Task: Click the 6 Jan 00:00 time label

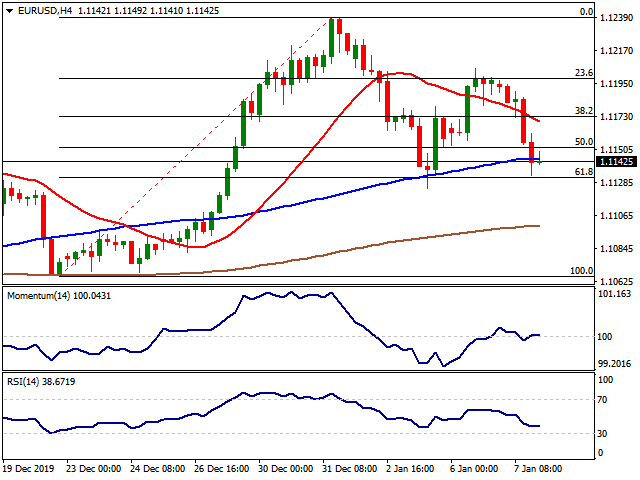Action: click(x=474, y=468)
